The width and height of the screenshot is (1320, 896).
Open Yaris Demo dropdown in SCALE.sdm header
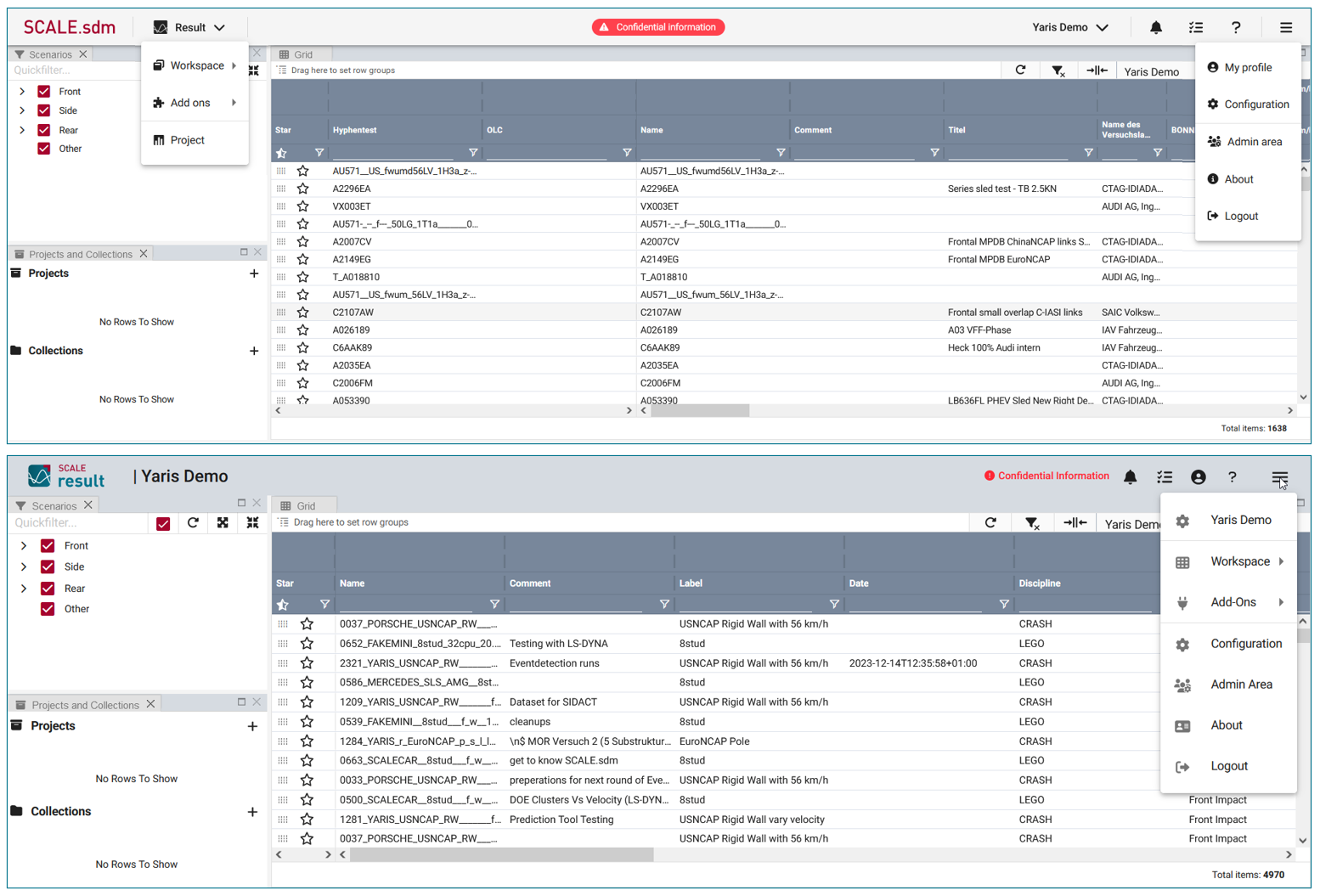pyautogui.click(x=1070, y=27)
